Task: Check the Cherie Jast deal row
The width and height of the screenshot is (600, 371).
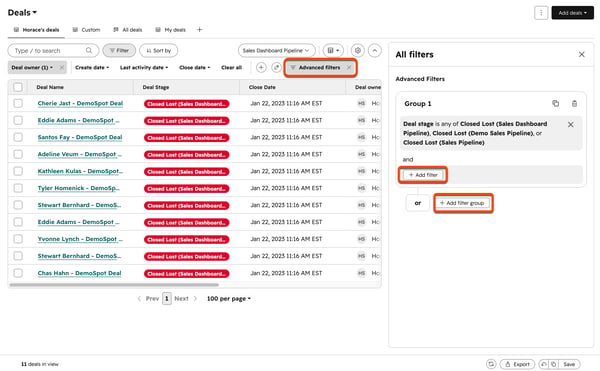Action: 18,103
